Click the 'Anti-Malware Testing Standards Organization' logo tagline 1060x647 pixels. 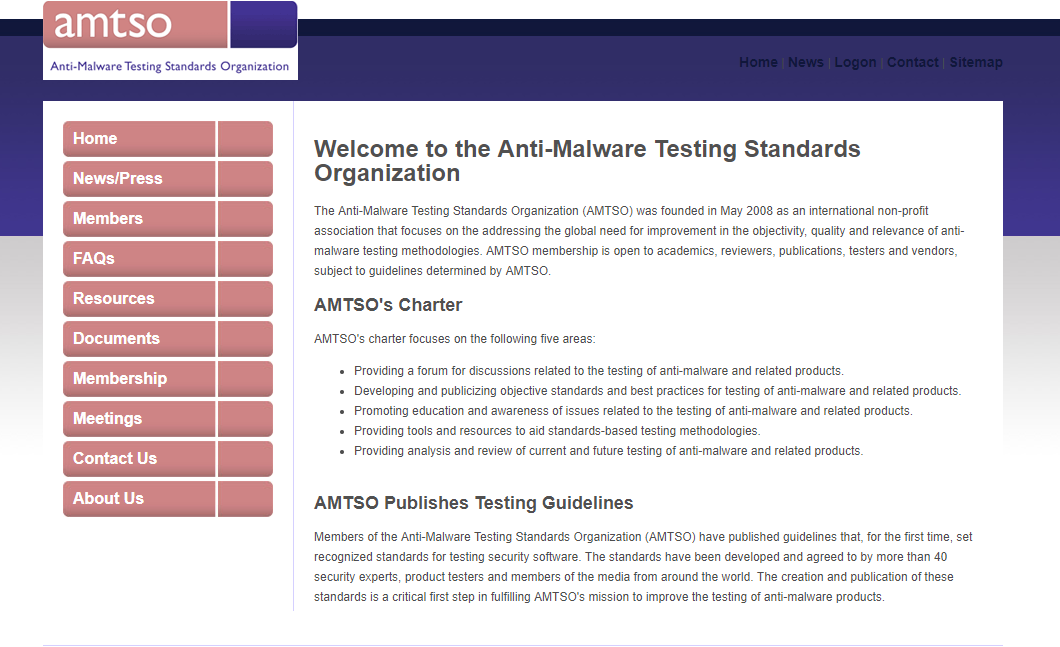170,66
